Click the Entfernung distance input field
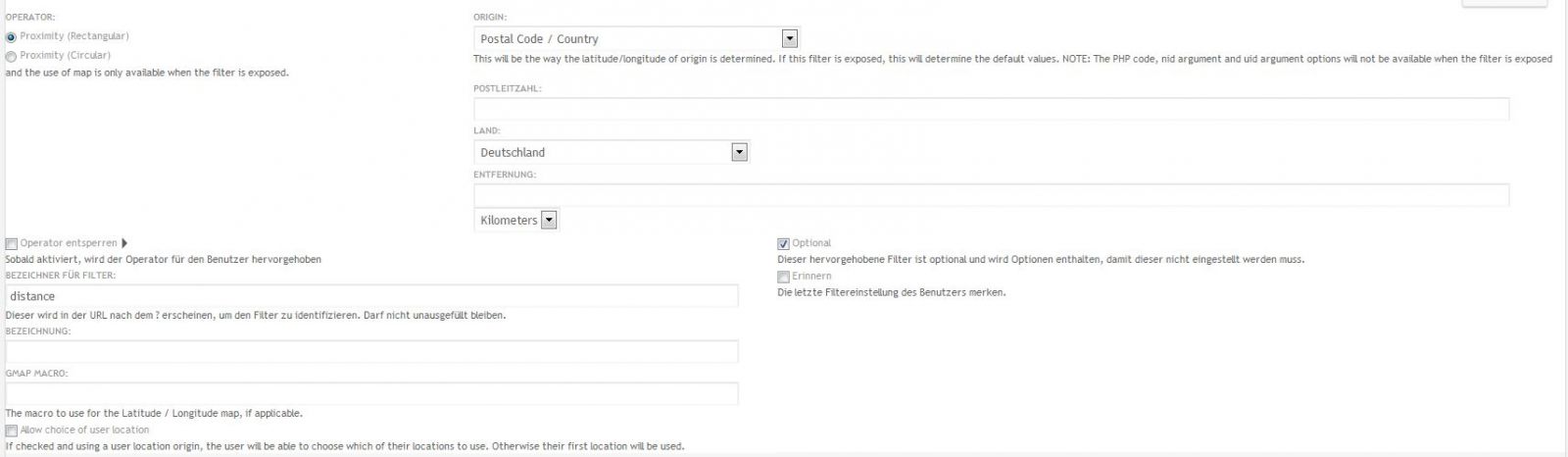 tap(991, 195)
